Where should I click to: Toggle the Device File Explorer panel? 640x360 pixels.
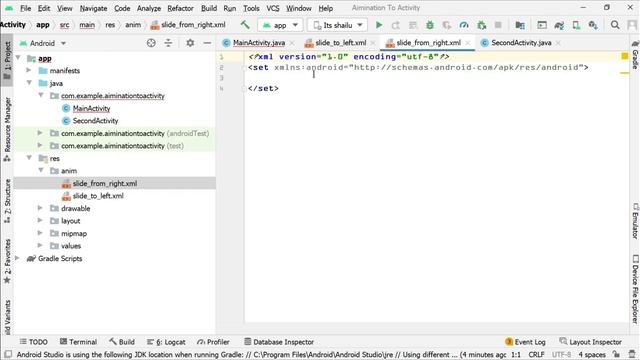[635, 289]
